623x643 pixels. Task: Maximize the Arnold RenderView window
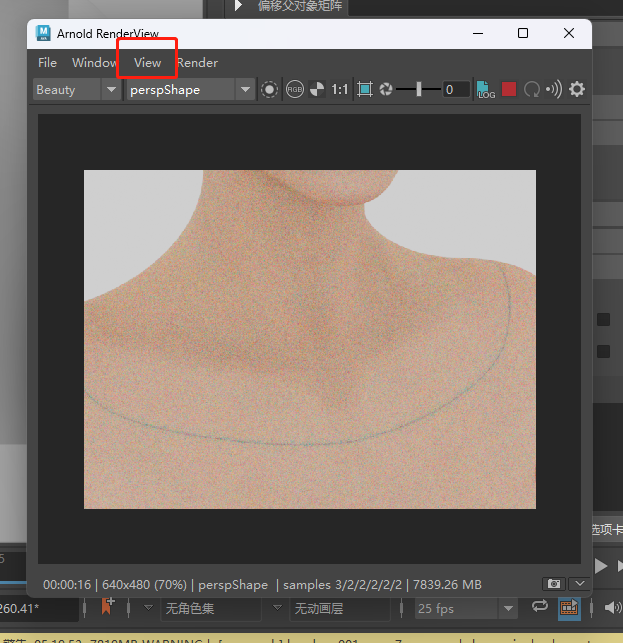523,33
